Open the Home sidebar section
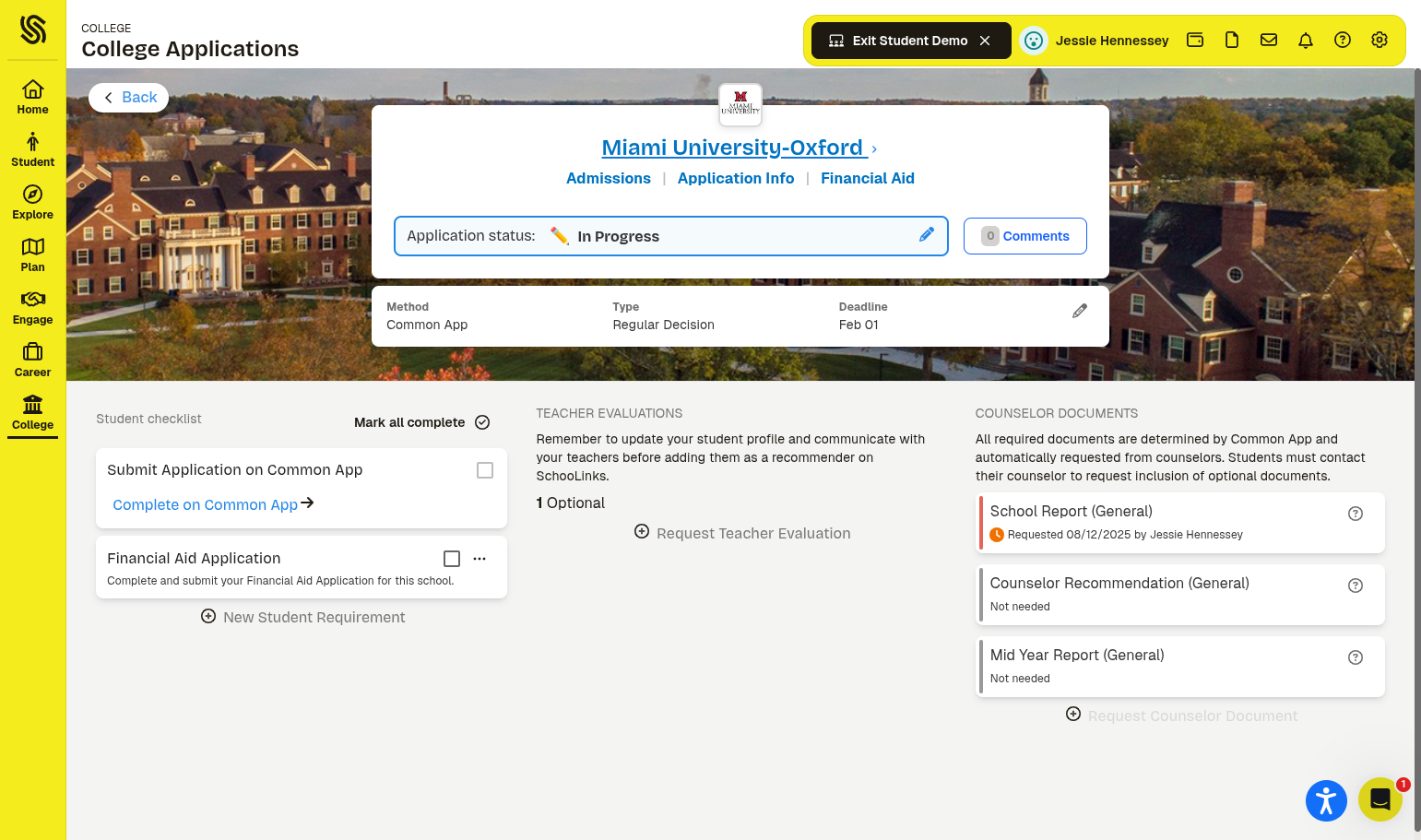Image resolution: width=1421 pixels, height=840 pixels. pos(32,97)
